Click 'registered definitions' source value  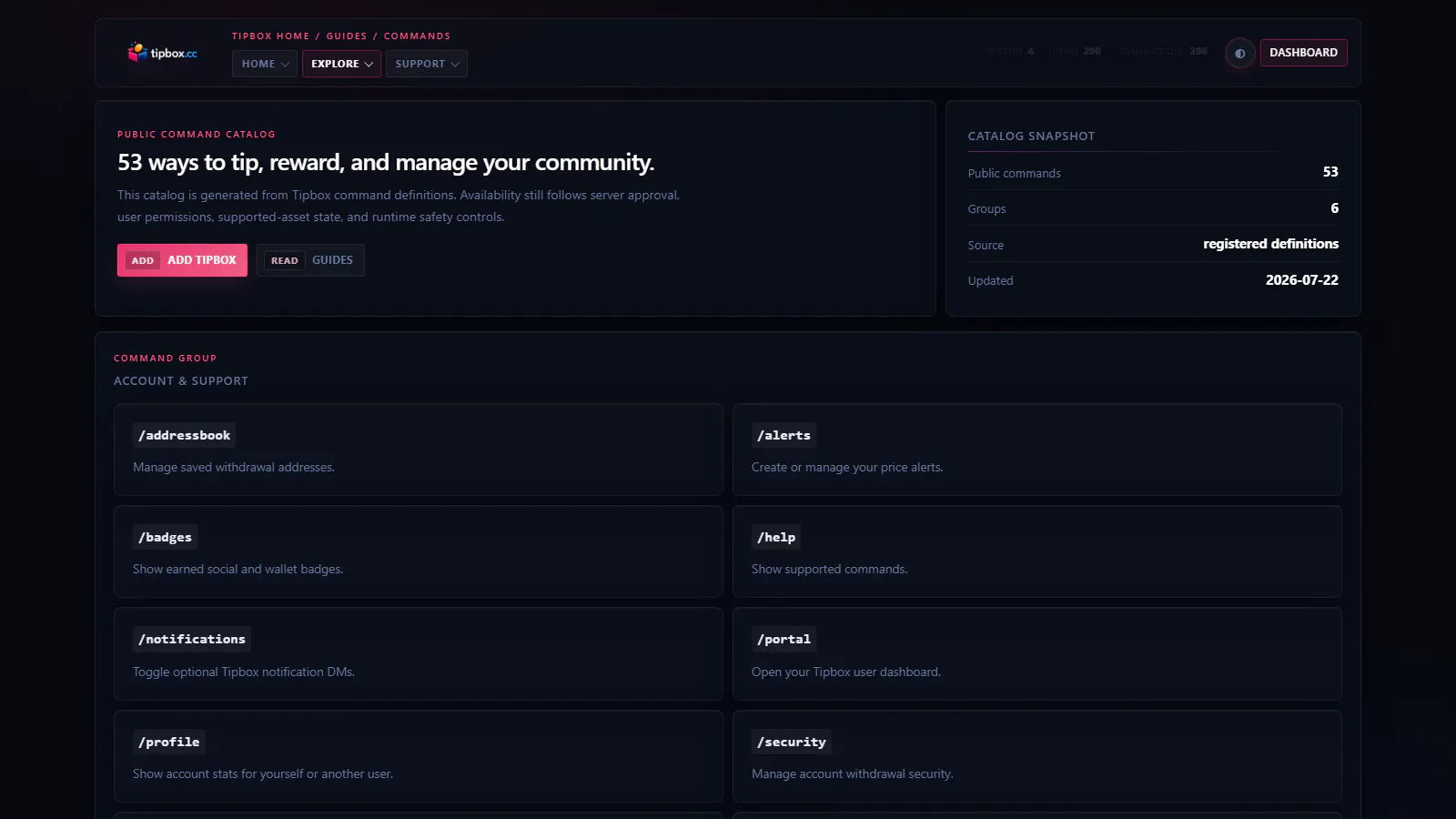coord(1271,244)
